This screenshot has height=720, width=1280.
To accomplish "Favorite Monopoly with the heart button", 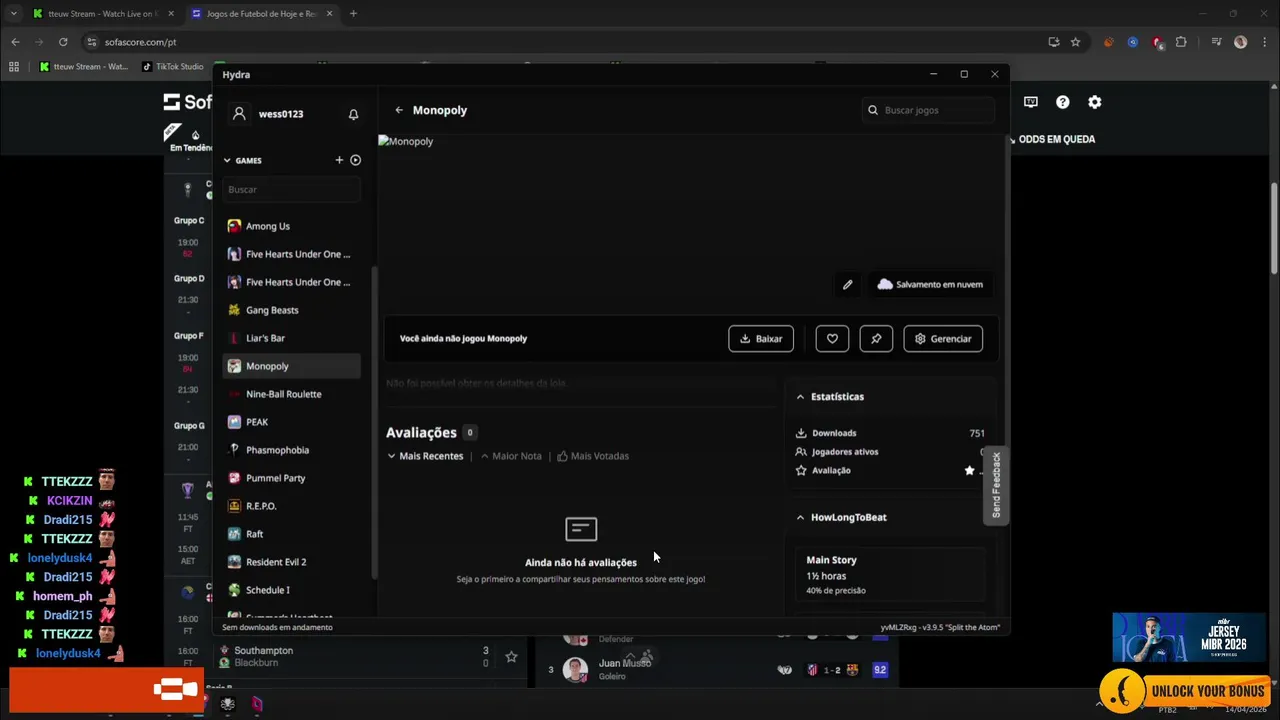I will click(x=832, y=339).
